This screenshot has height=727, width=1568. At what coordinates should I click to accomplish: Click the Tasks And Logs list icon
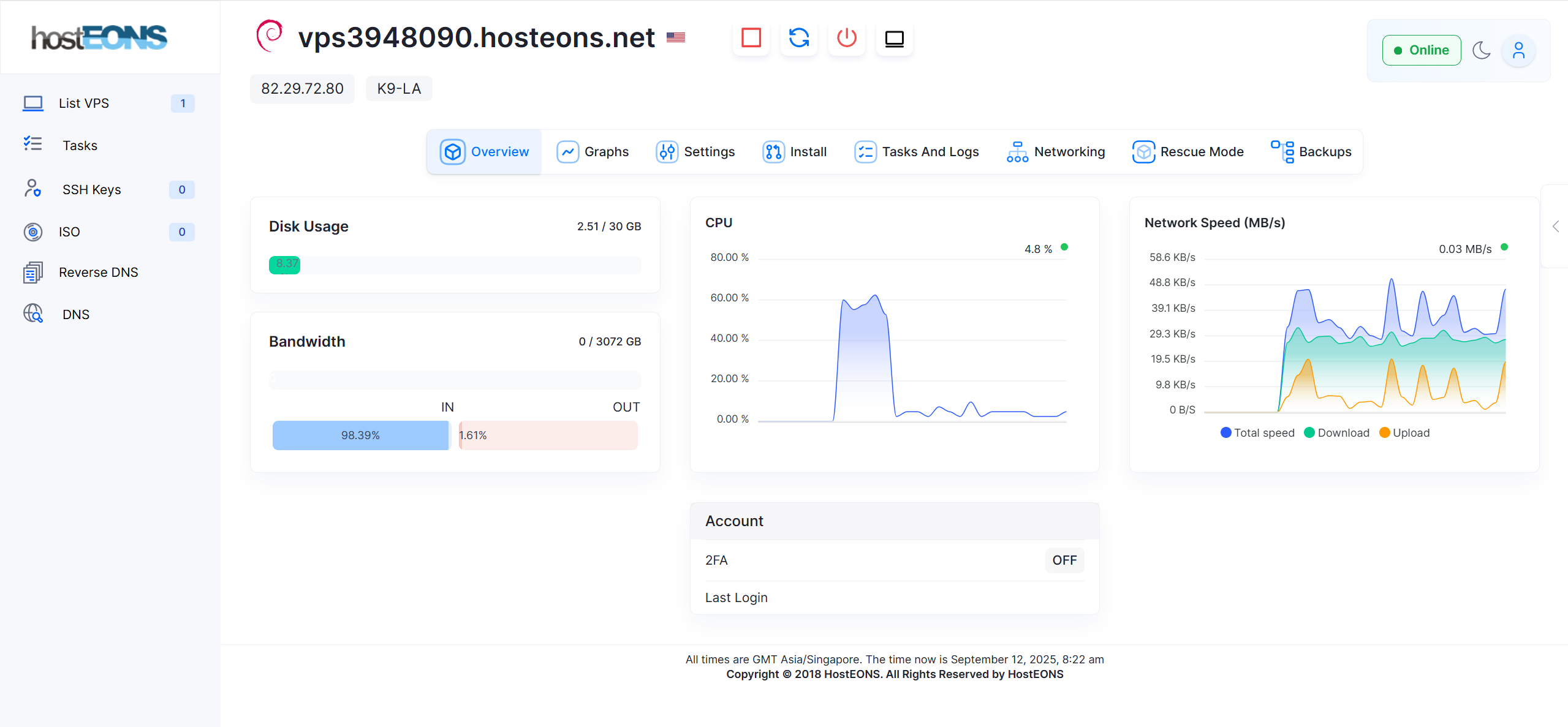coord(866,152)
